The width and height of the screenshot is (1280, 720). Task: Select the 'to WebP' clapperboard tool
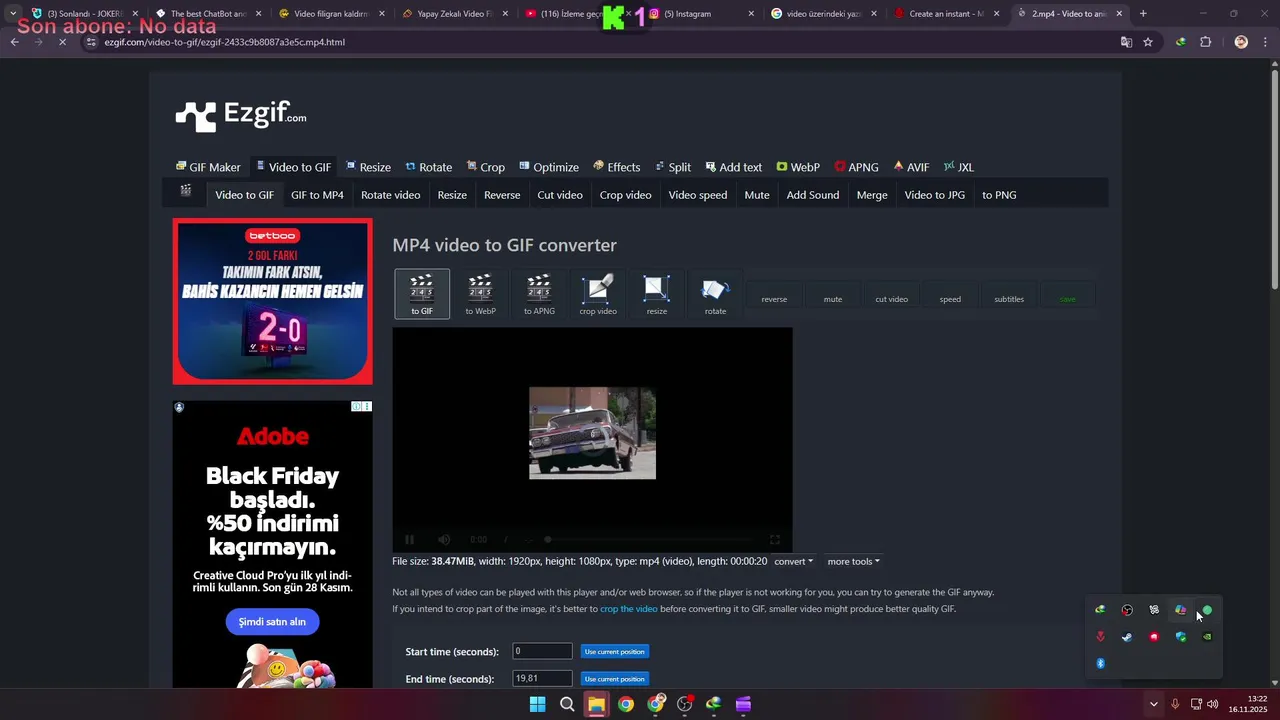[x=481, y=294]
